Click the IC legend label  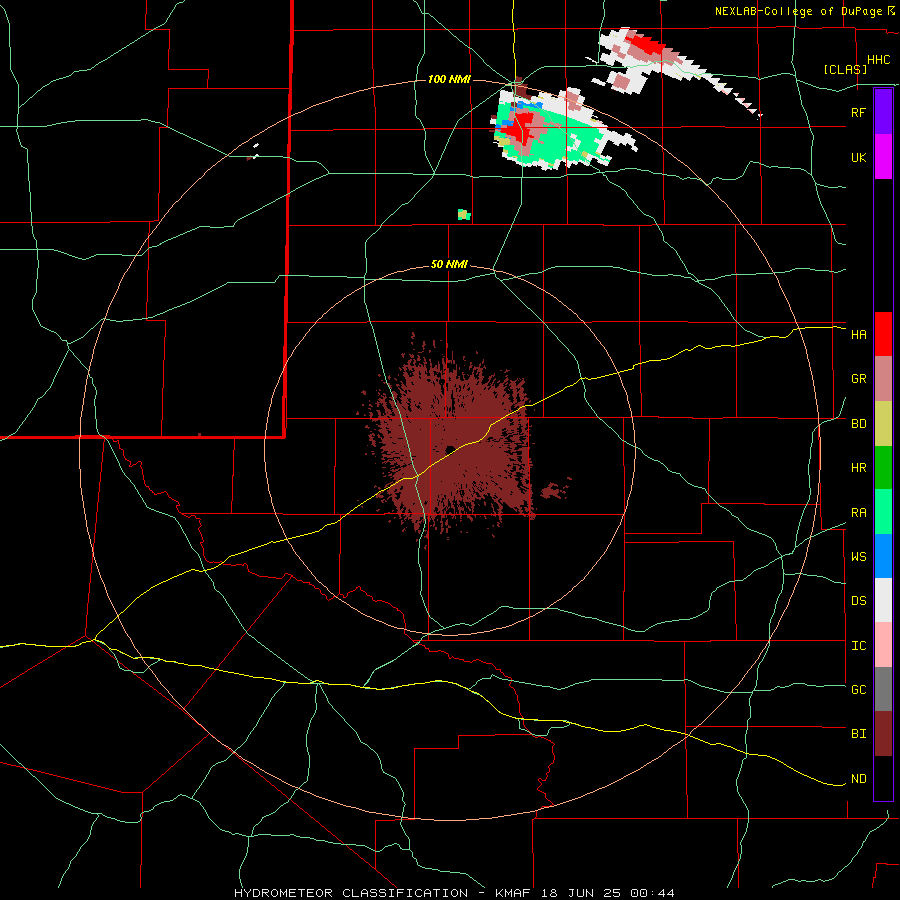[858, 646]
